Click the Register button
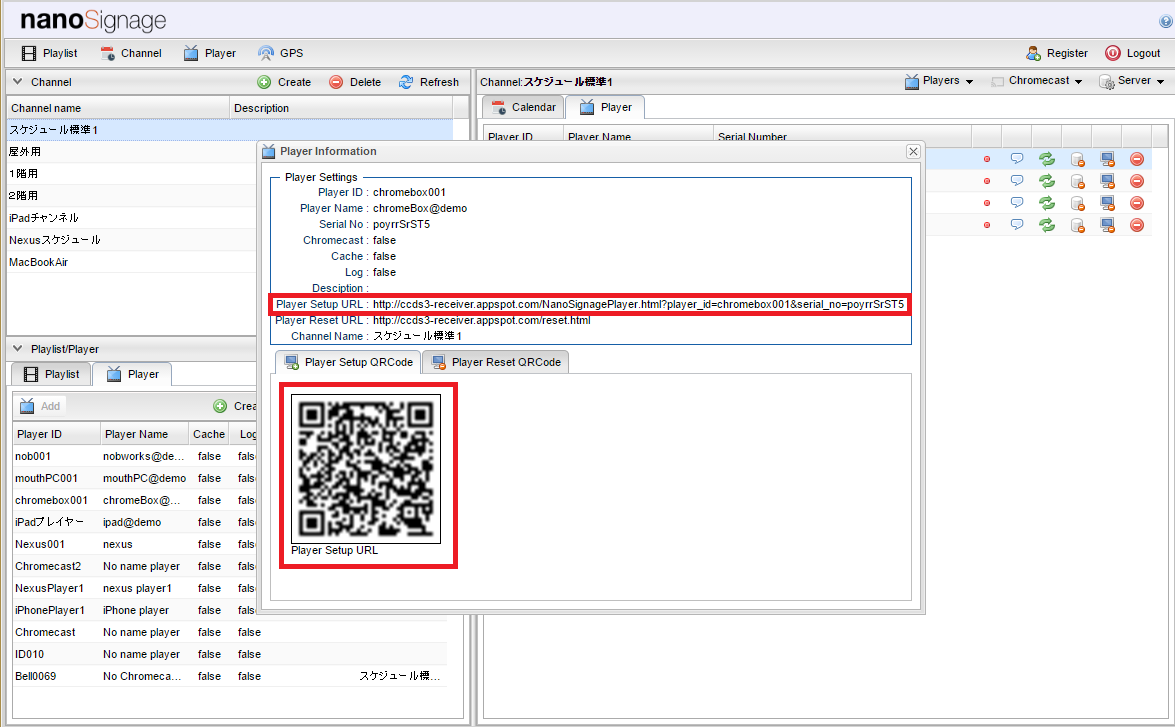The width and height of the screenshot is (1175, 727). pos(1057,53)
